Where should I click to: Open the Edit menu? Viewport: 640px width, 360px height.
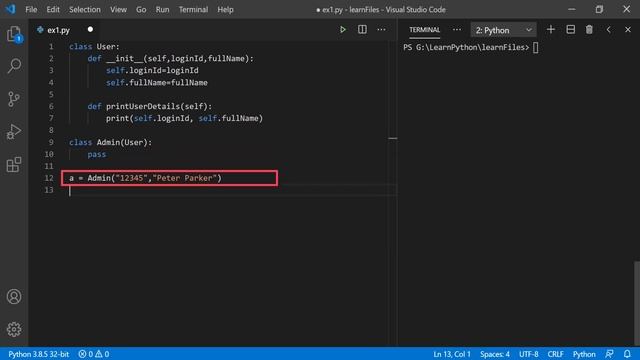tap(53, 9)
